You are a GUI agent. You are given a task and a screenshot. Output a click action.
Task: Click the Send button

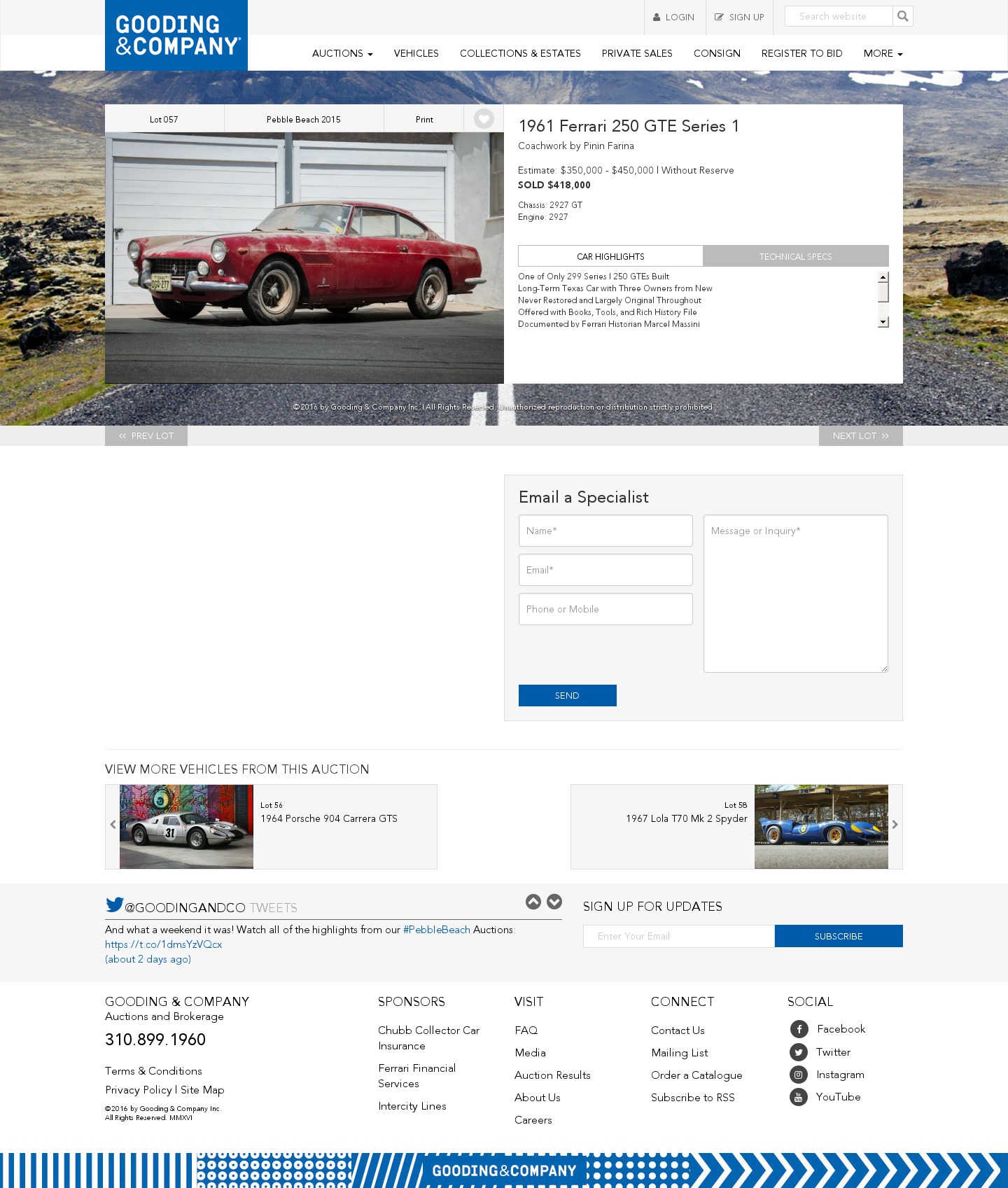coord(568,695)
